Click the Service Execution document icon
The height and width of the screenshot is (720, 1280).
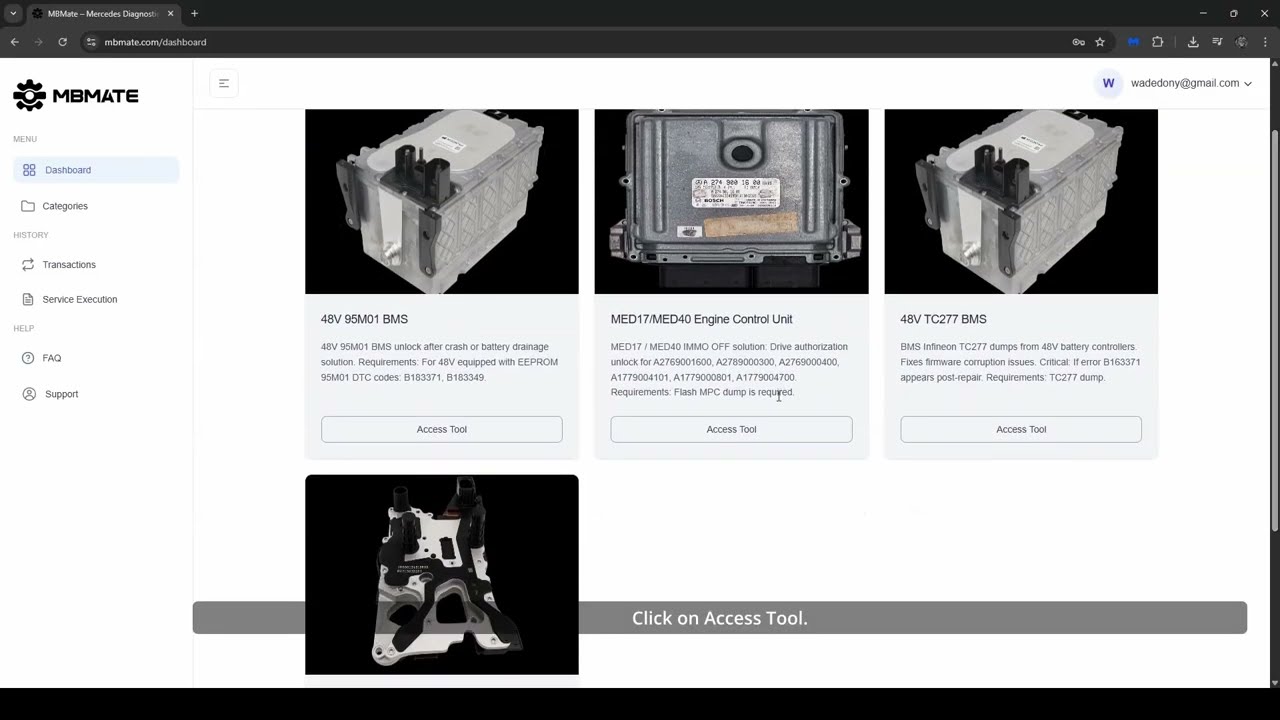click(28, 299)
